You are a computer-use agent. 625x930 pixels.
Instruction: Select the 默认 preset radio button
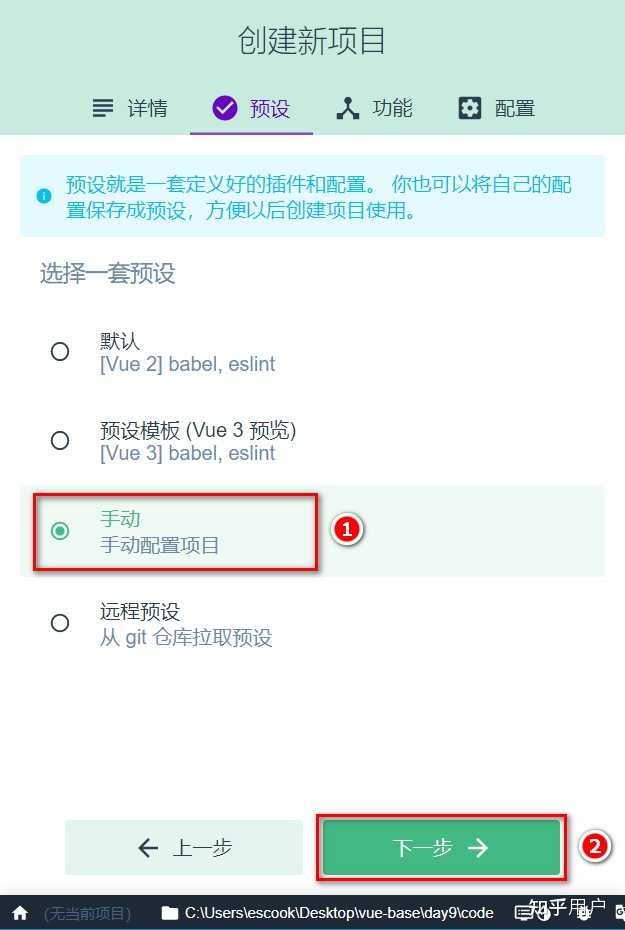tap(60, 351)
